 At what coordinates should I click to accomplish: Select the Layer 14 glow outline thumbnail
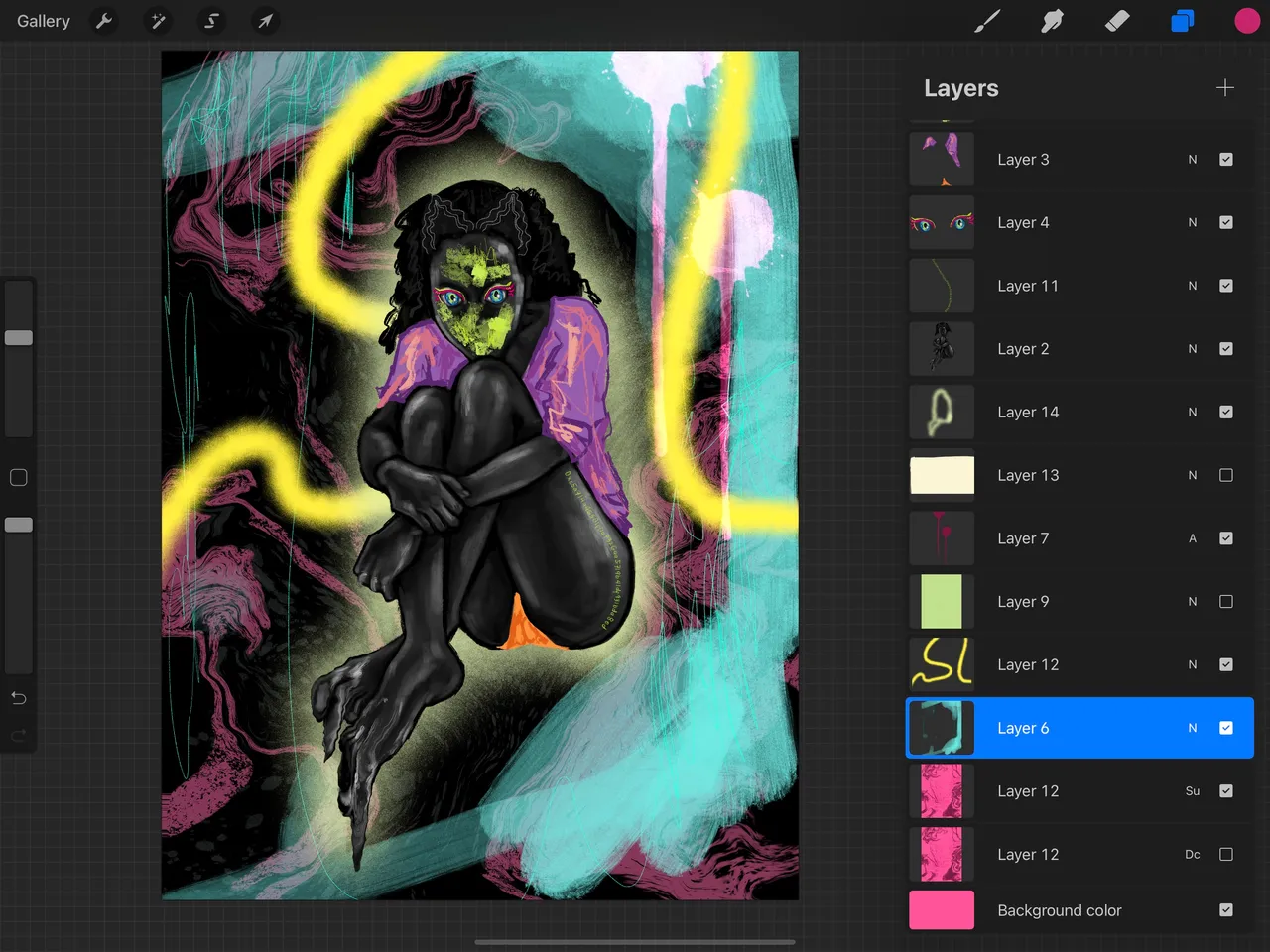tap(942, 412)
